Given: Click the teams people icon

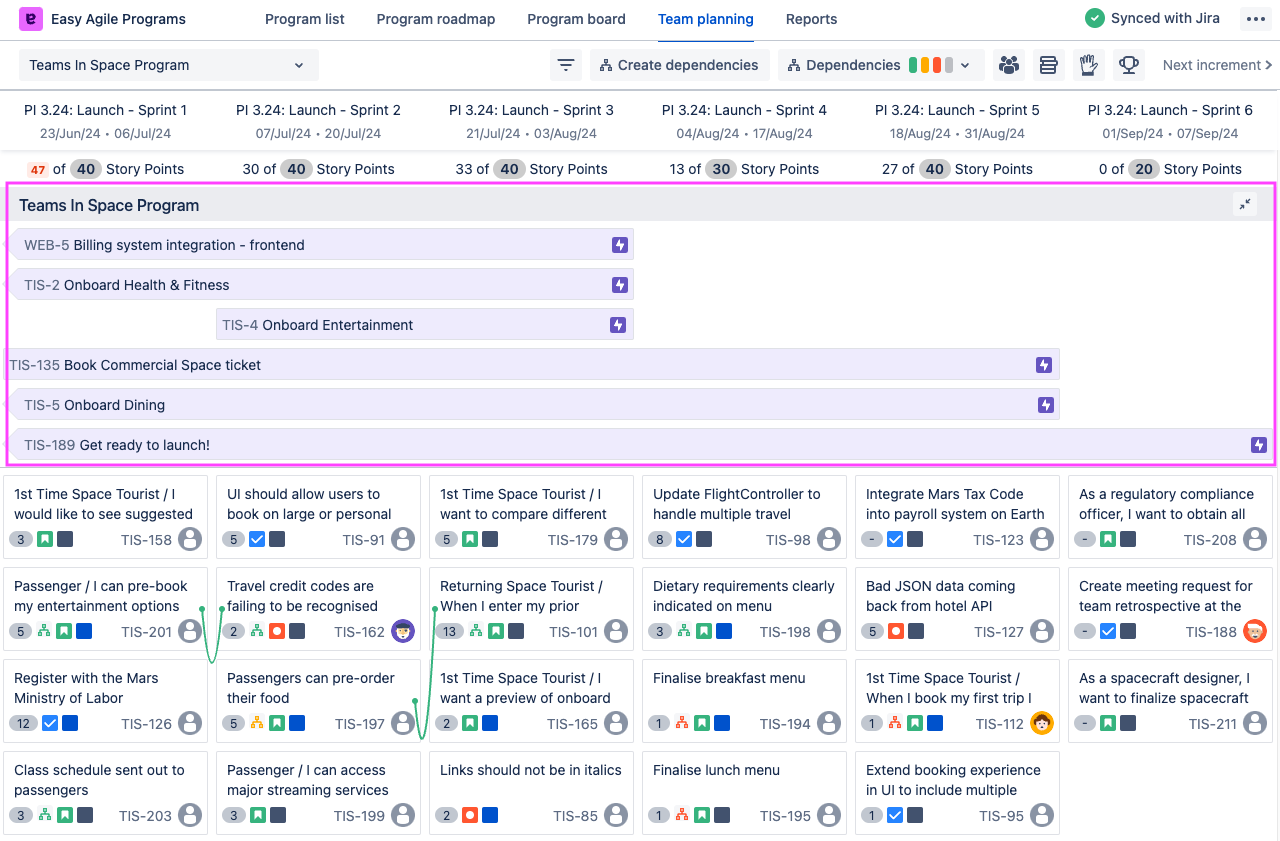Looking at the screenshot, I should click(x=1009, y=65).
